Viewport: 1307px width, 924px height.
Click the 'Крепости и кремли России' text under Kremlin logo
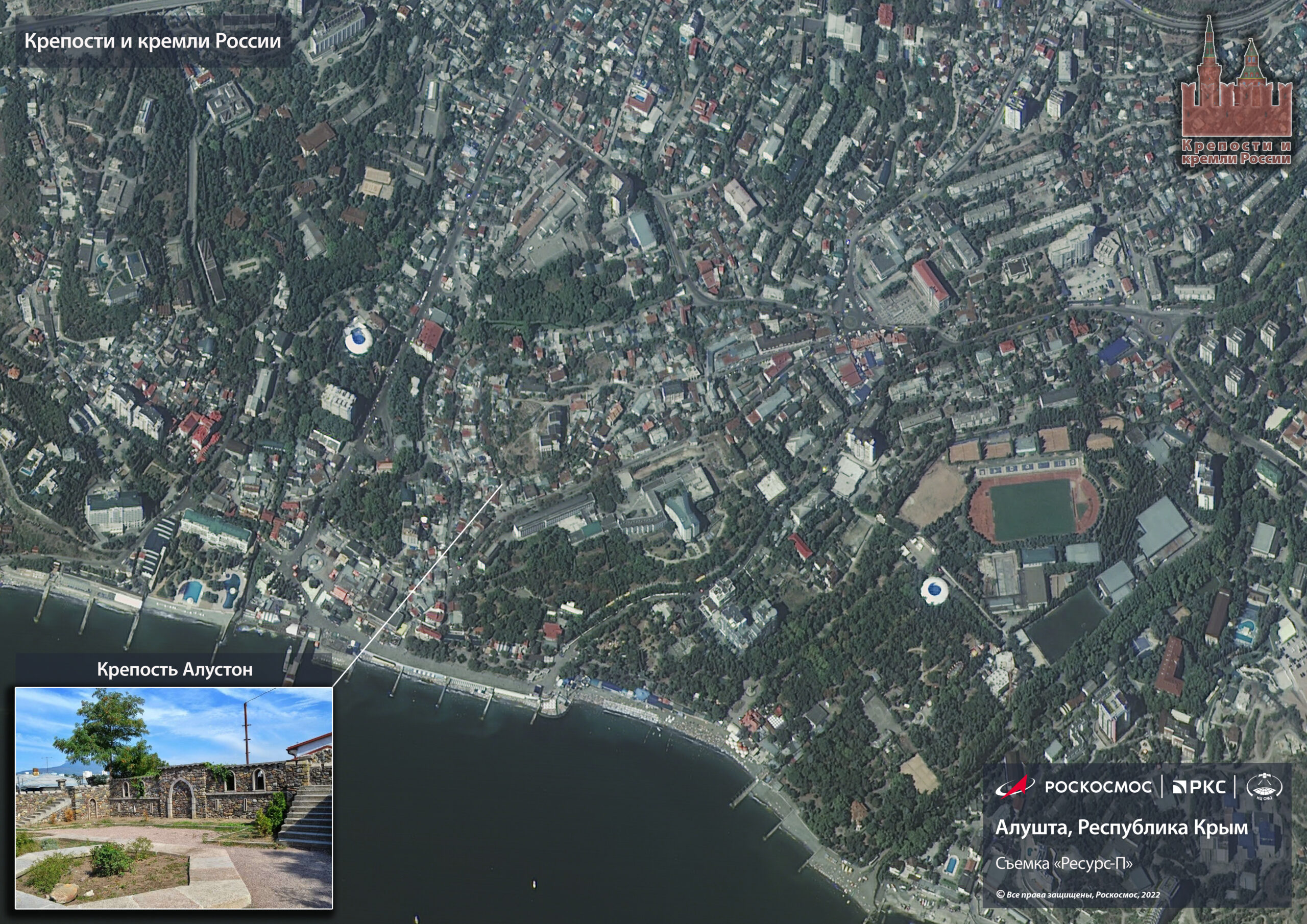click(x=1236, y=153)
